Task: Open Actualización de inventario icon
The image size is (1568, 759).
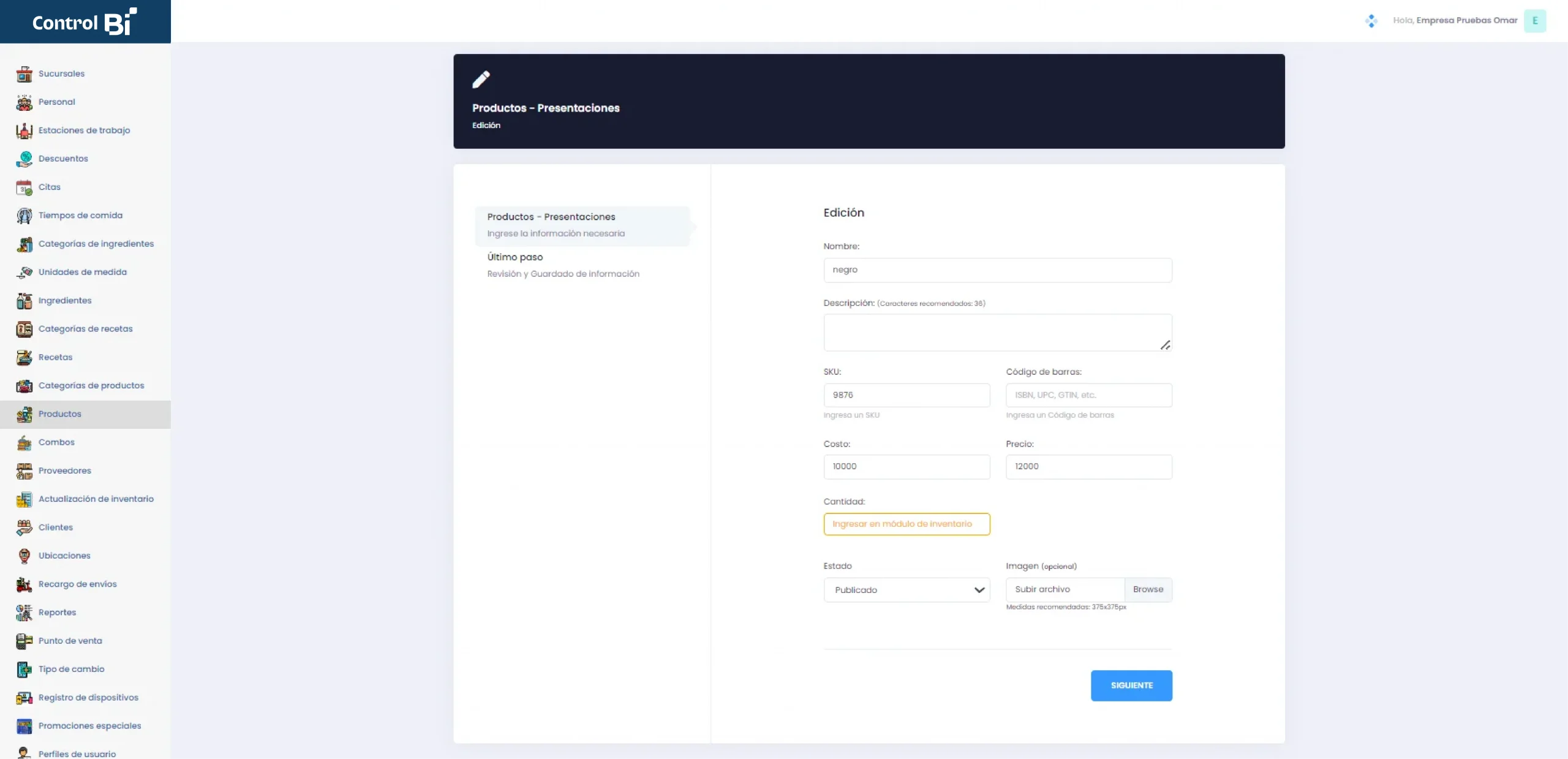Action: click(x=24, y=500)
